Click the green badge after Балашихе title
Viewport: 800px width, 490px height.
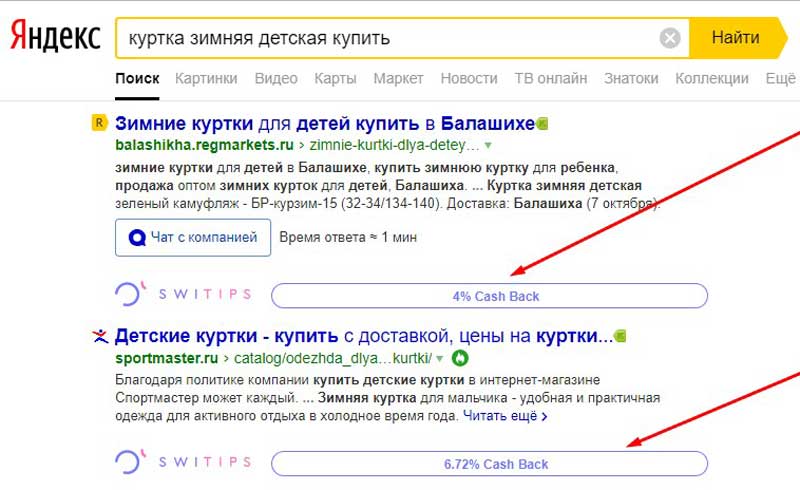click(x=542, y=124)
